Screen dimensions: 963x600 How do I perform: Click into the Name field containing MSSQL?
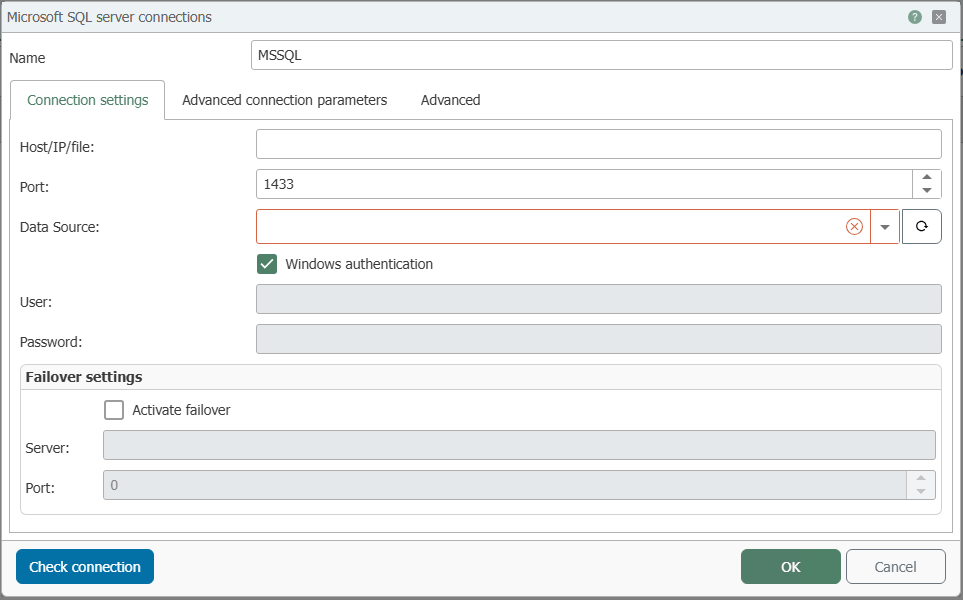tap(601, 55)
